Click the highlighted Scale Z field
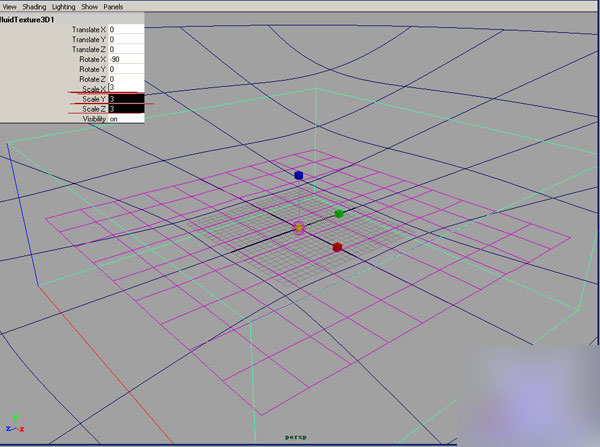The height and width of the screenshot is (447, 600). (126, 109)
